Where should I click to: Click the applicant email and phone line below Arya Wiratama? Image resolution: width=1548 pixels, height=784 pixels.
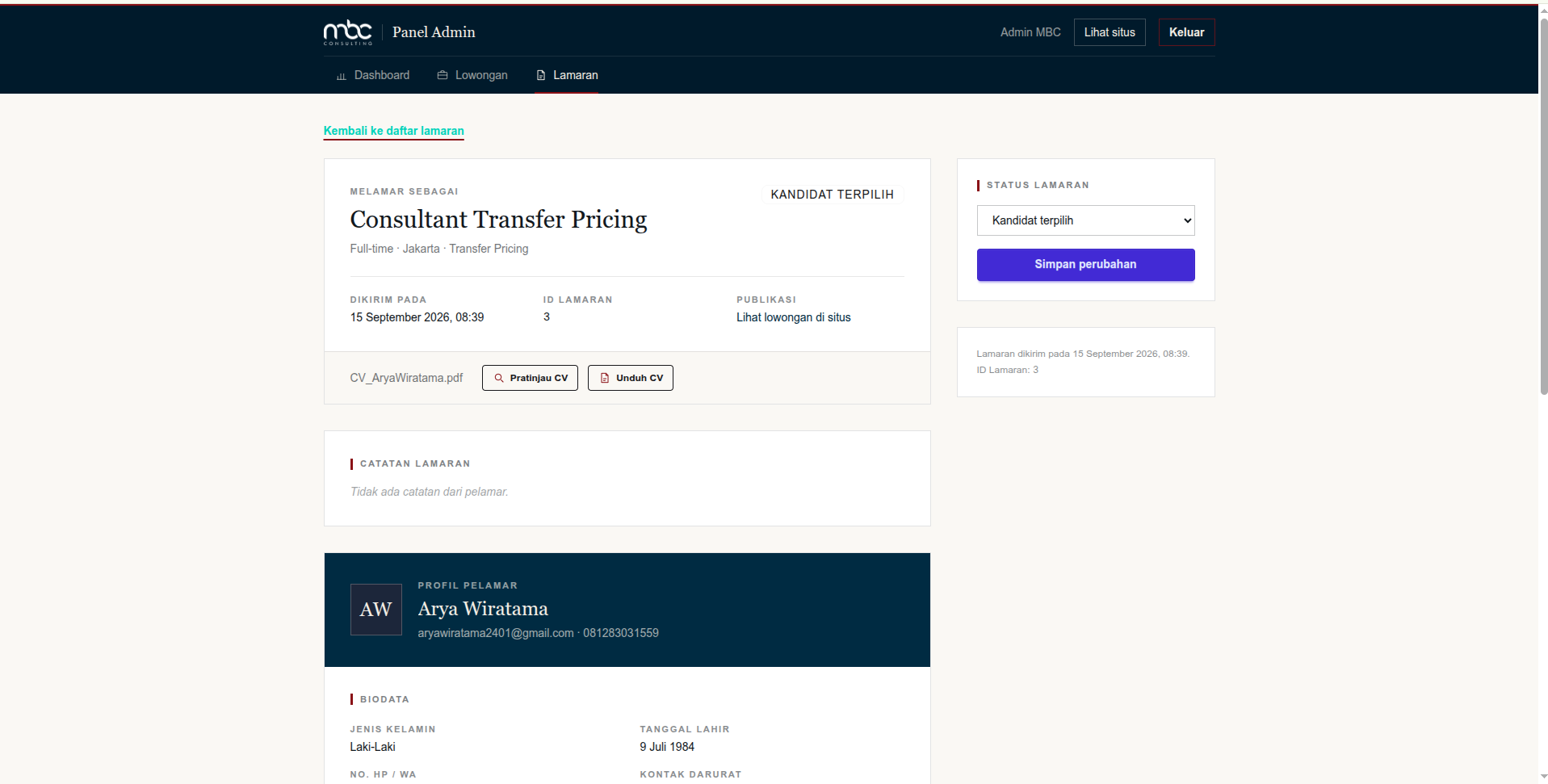tap(538, 633)
